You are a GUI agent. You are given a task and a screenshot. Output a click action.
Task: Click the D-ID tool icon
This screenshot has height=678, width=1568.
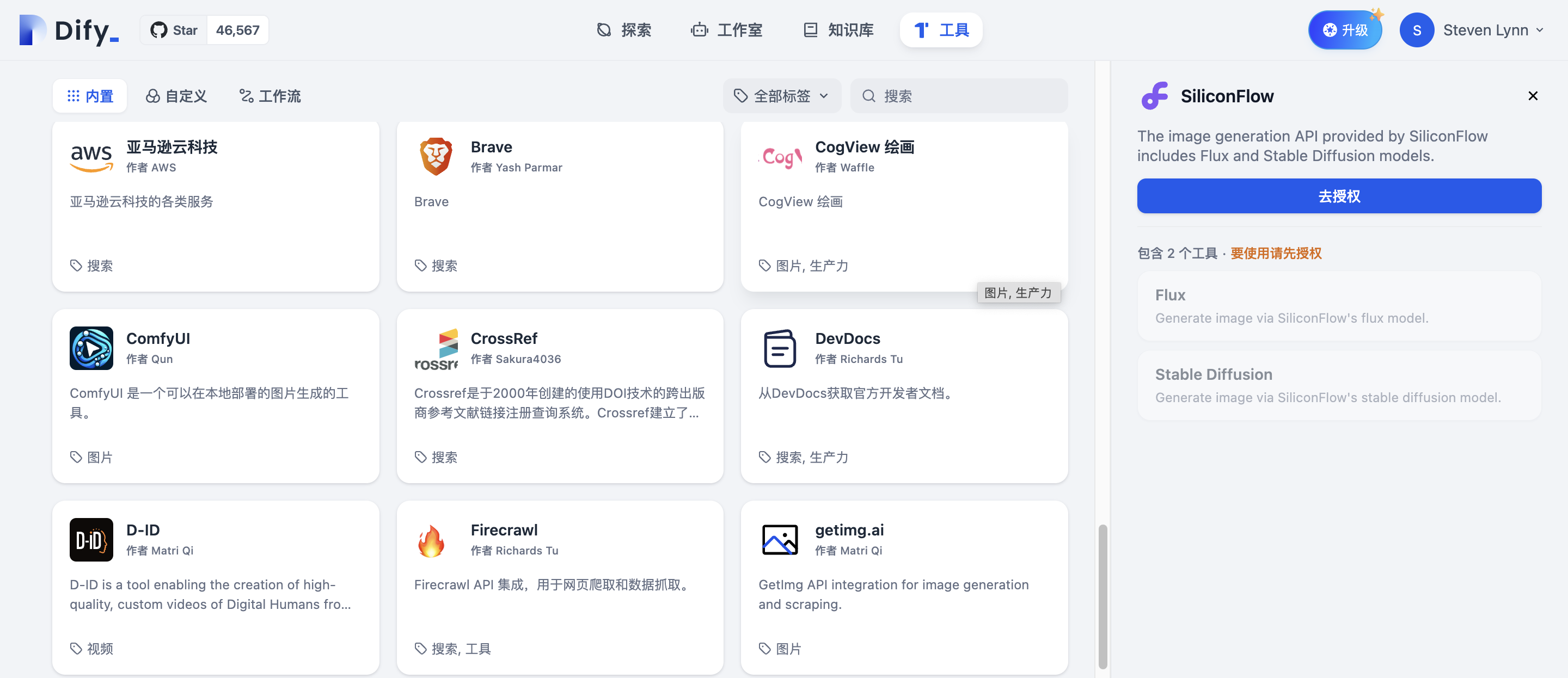(91, 540)
